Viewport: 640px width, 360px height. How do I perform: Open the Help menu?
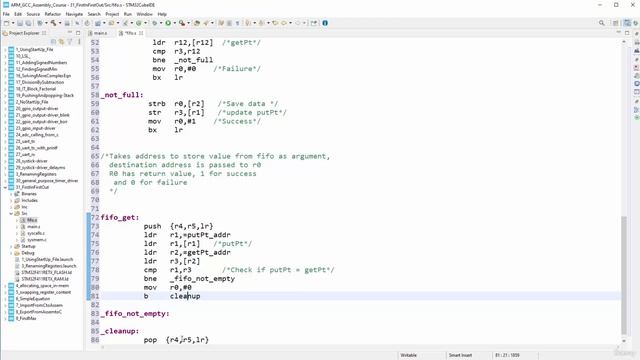[x=162, y=14]
